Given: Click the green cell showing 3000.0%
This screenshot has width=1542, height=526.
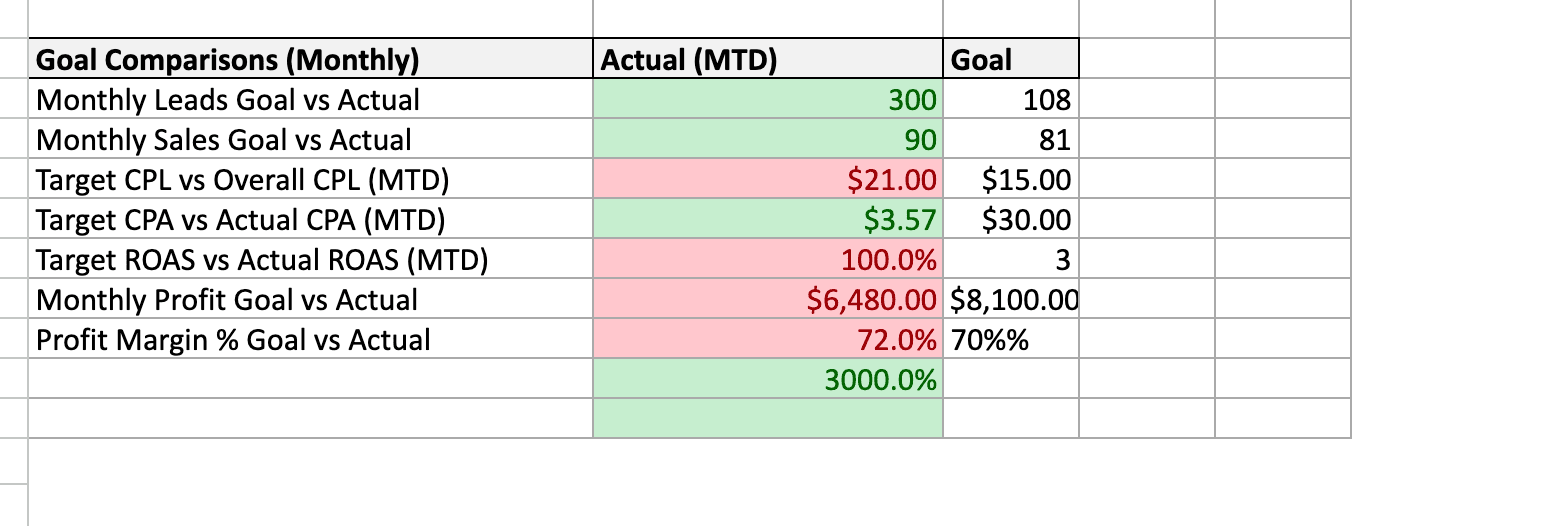Looking at the screenshot, I should pos(767,379).
